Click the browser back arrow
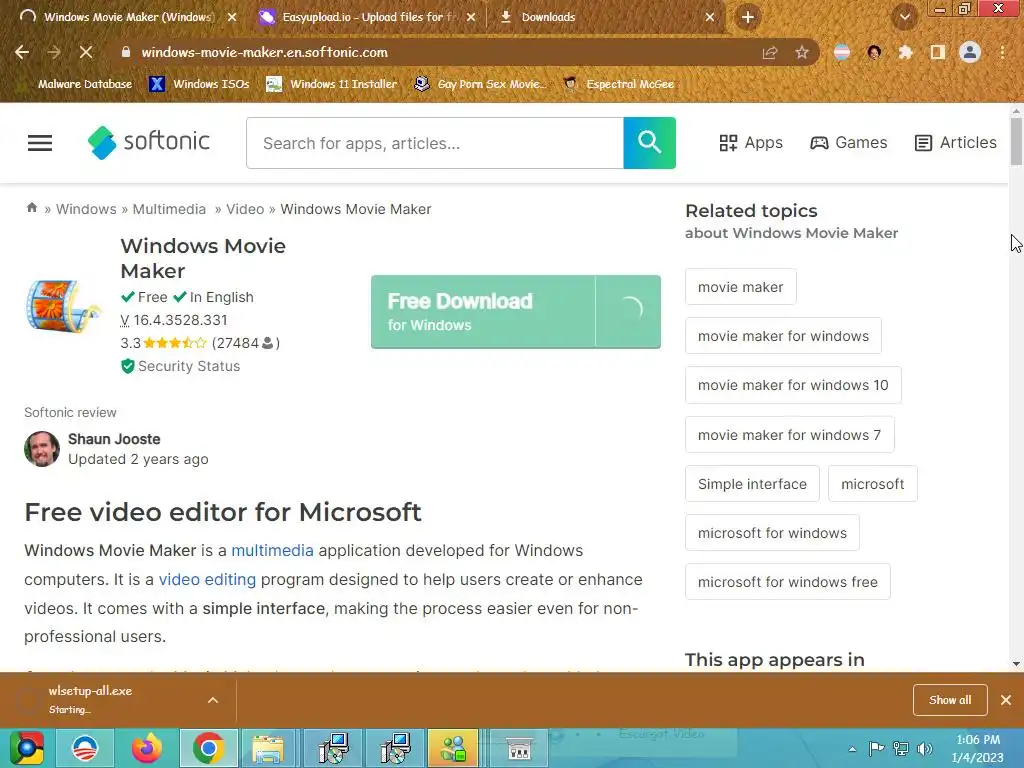Image resolution: width=1024 pixels, height=768 pixels. (22, 52)
